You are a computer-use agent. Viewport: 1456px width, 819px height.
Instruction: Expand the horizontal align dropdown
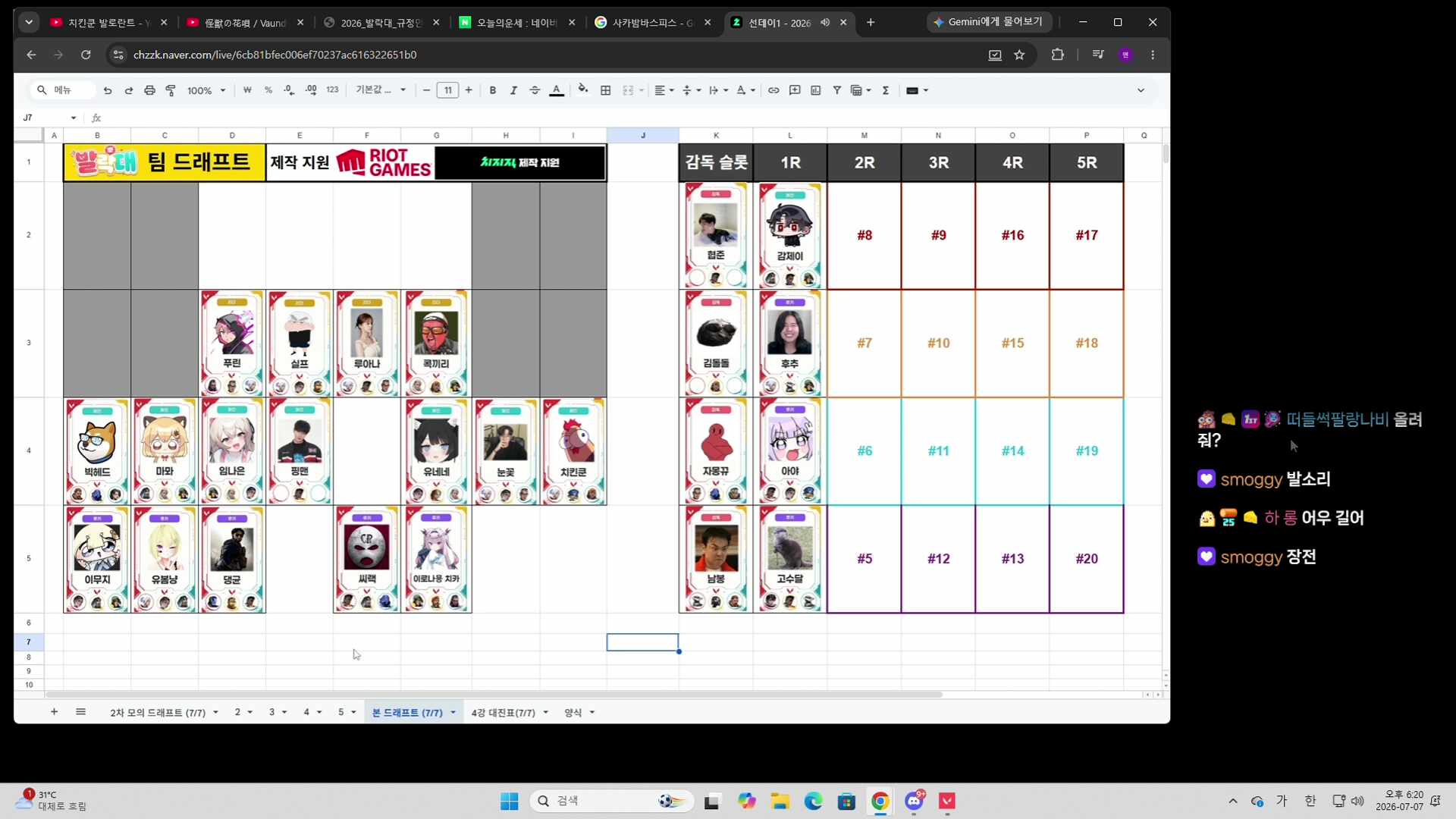664,90
